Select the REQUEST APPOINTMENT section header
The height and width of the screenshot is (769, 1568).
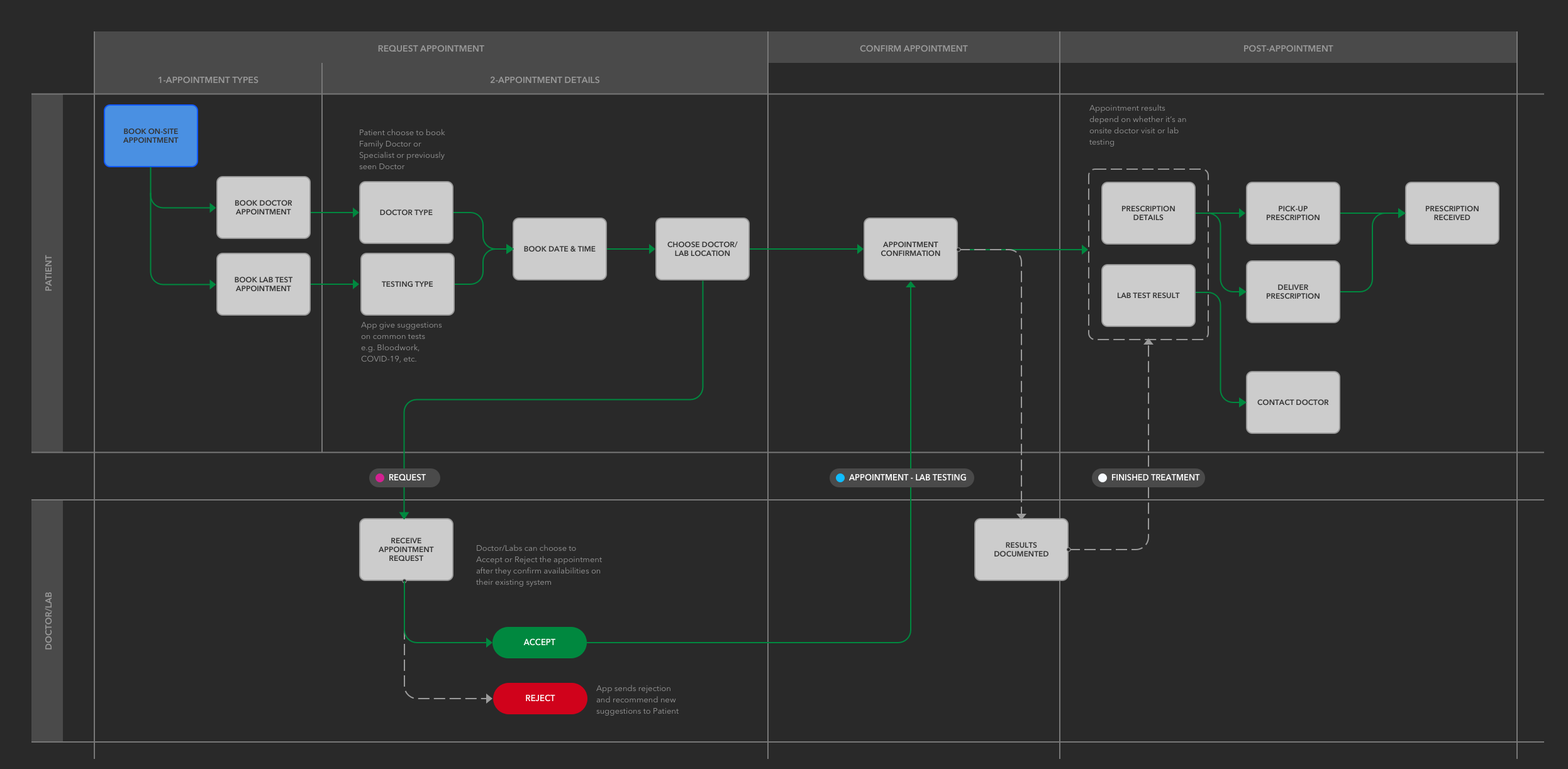pos(430,48)
